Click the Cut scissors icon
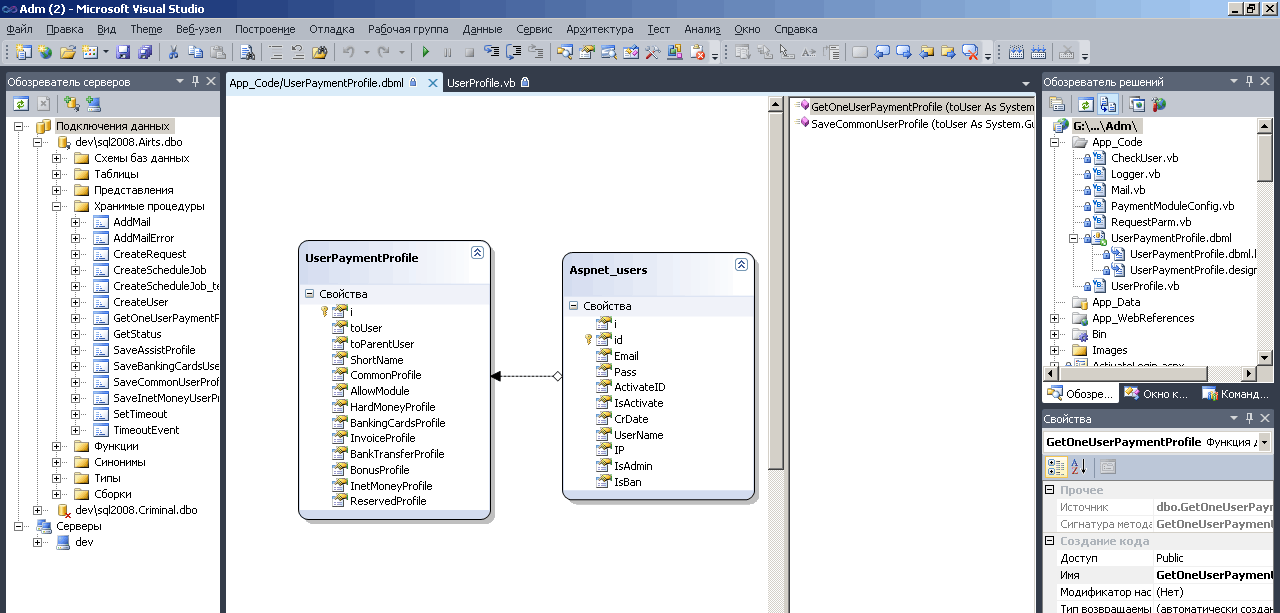The image size is (1280, 613). click(173, 52)
